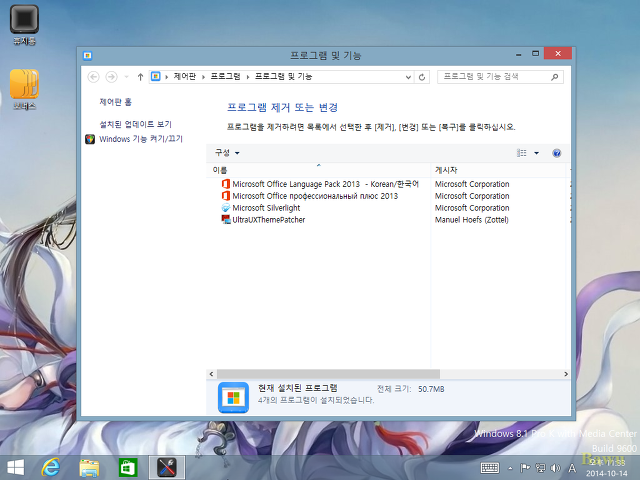The width and height of the screenshot is (640, 480).
Task: Click Microsoft Corporation publisher of Silverlight
Action: click(x=472, y=208)
